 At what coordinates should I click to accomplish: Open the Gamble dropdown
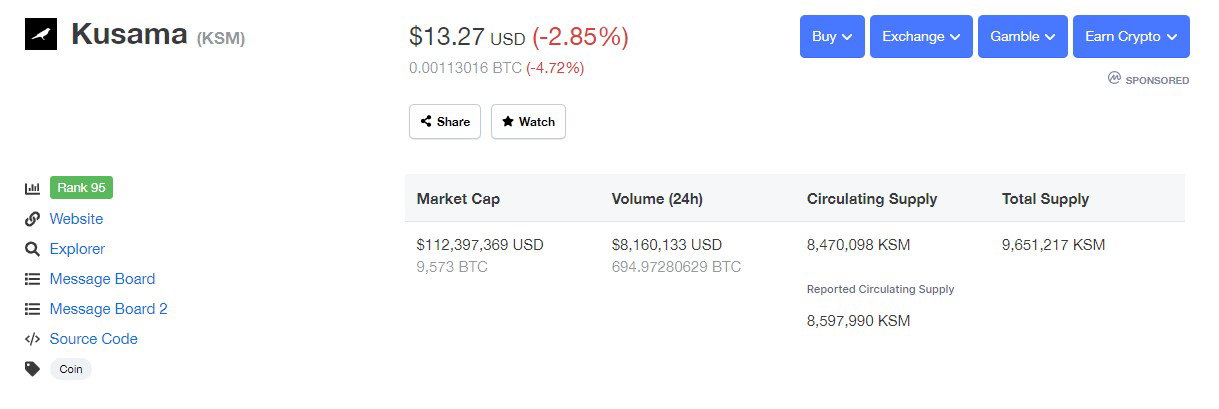pos(1023,37)
